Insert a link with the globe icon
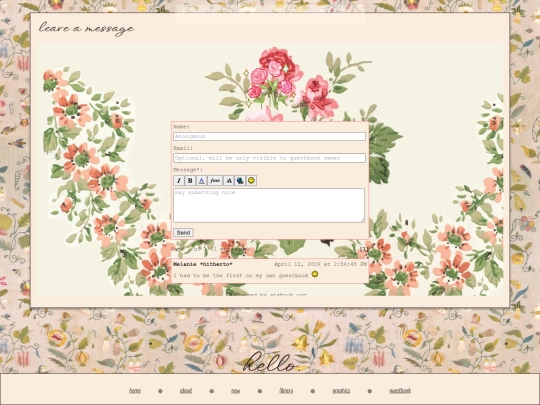This screenshot has height=405, width=540. (240, 180)
